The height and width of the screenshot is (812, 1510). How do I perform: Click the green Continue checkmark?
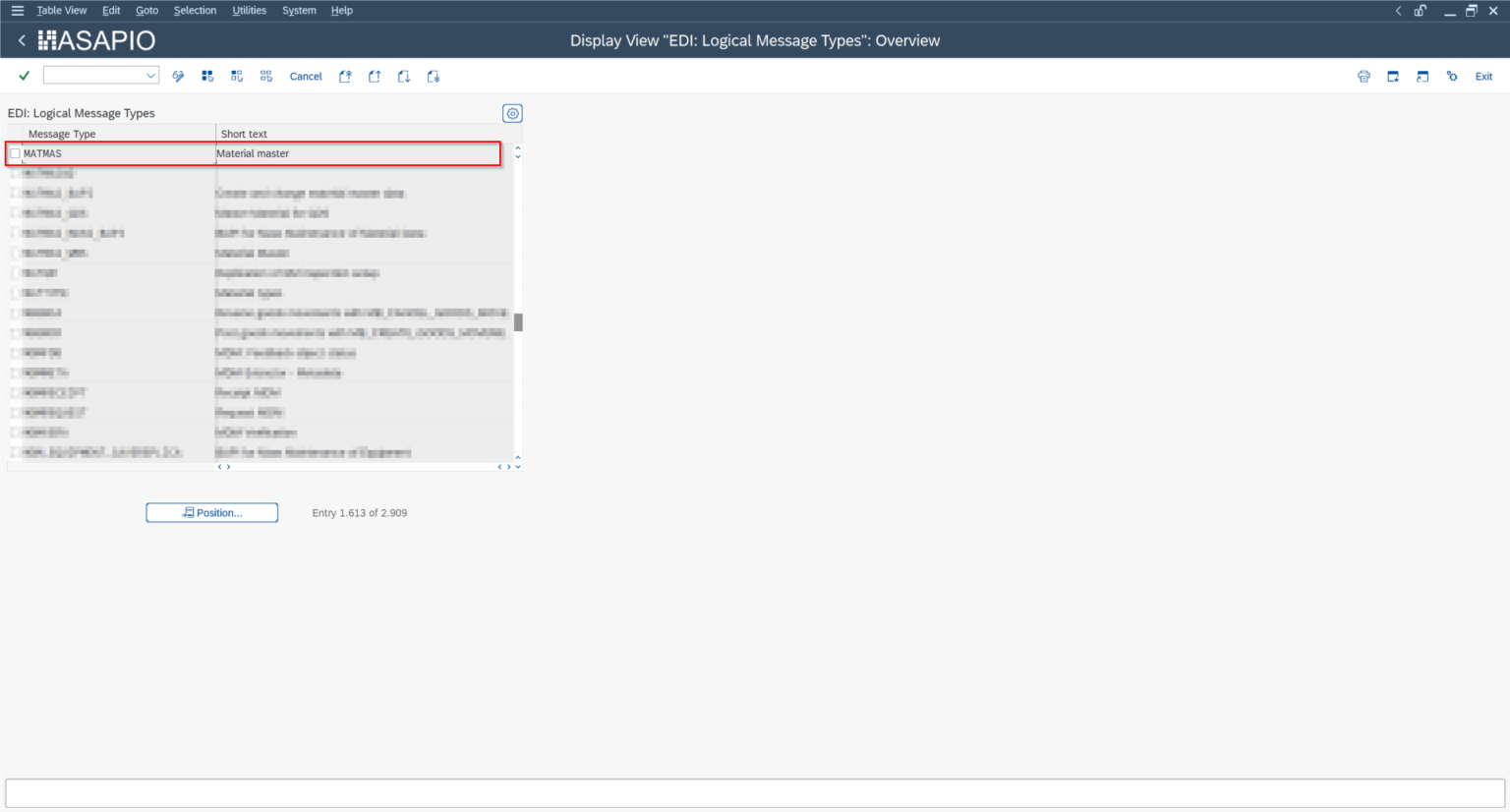[23, 75]
